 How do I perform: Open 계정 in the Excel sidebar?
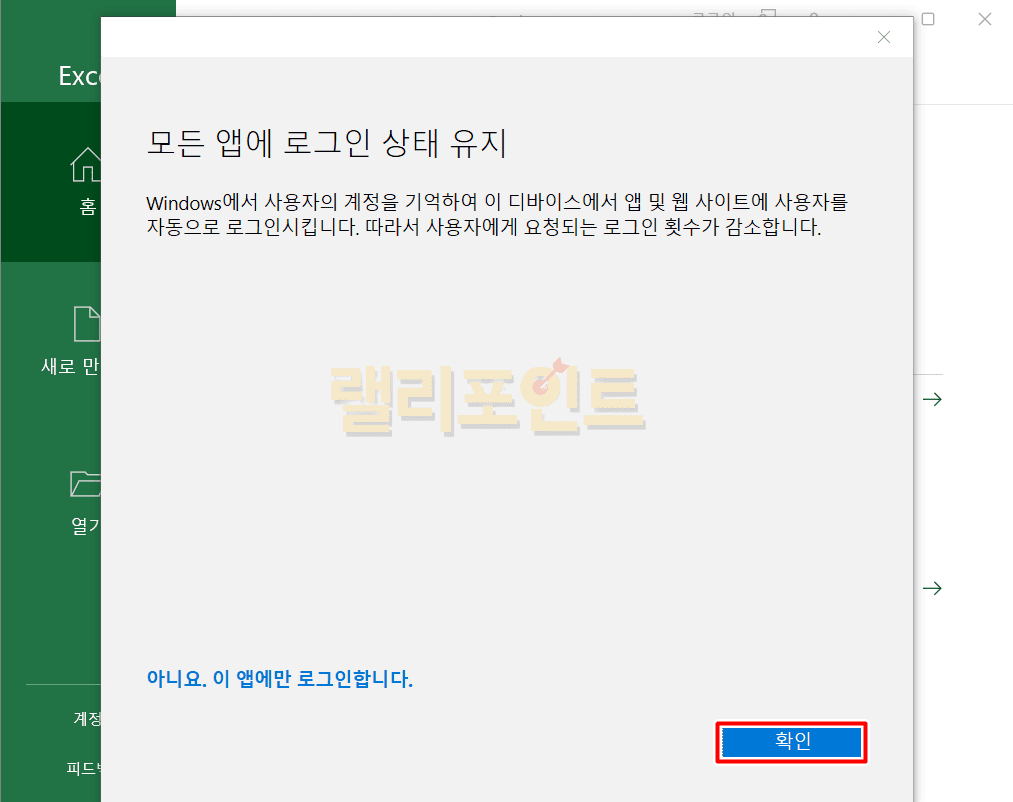(x=87, y=718)
